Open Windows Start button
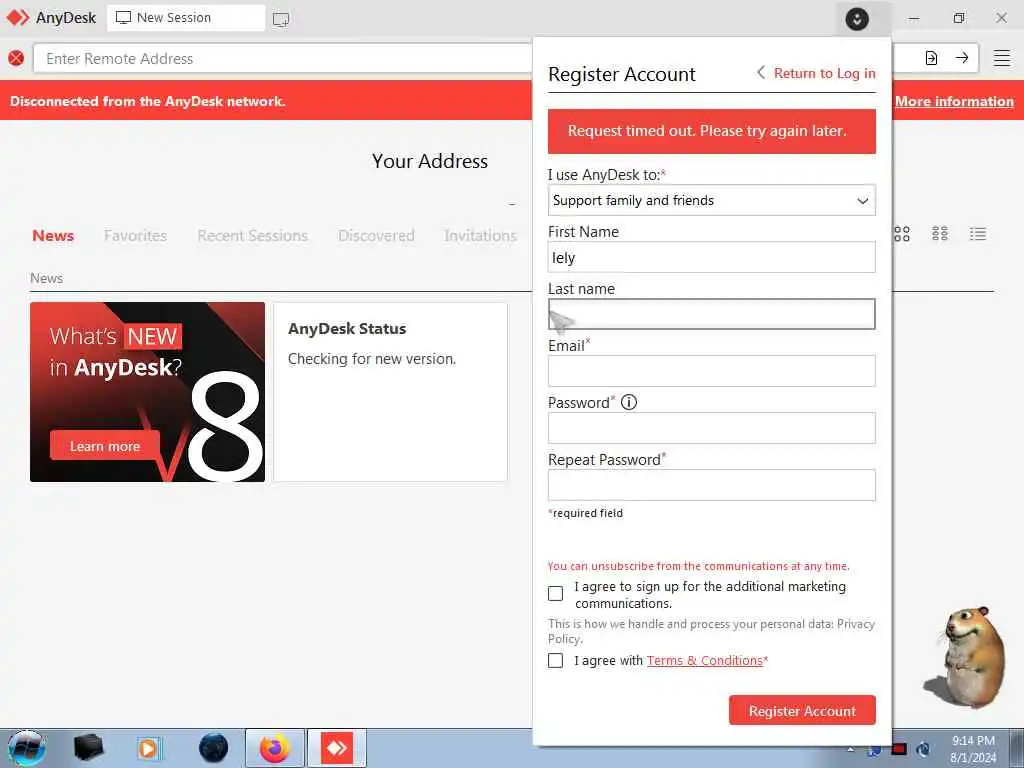1024x768 pixels. [x=26, y=748]
